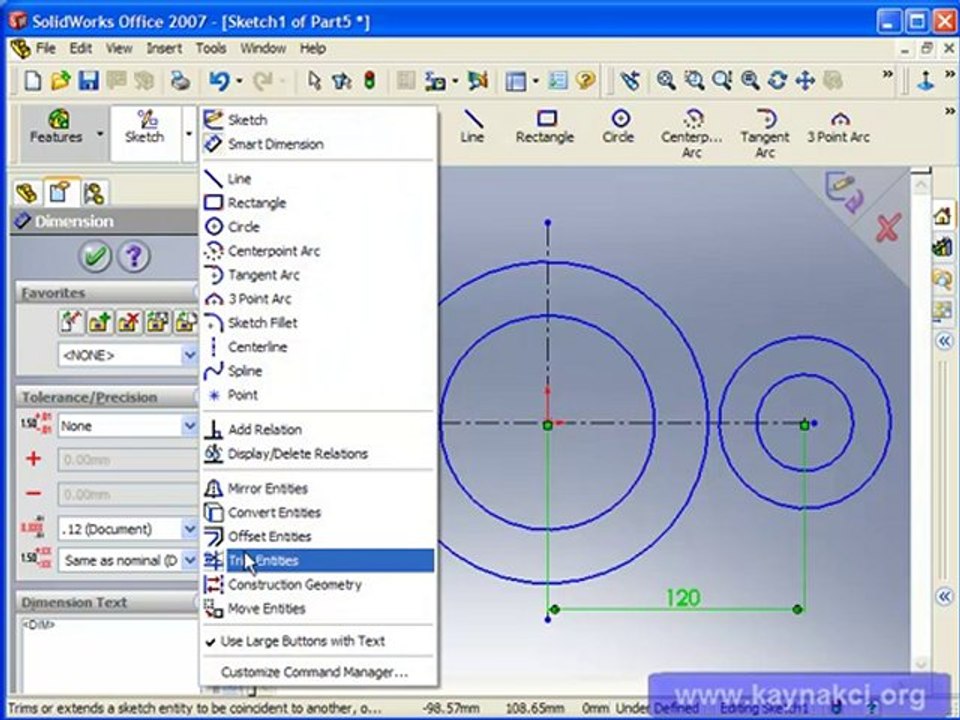
Task: Choose Offset Entities in the list
Action: [x=318, y=536]
